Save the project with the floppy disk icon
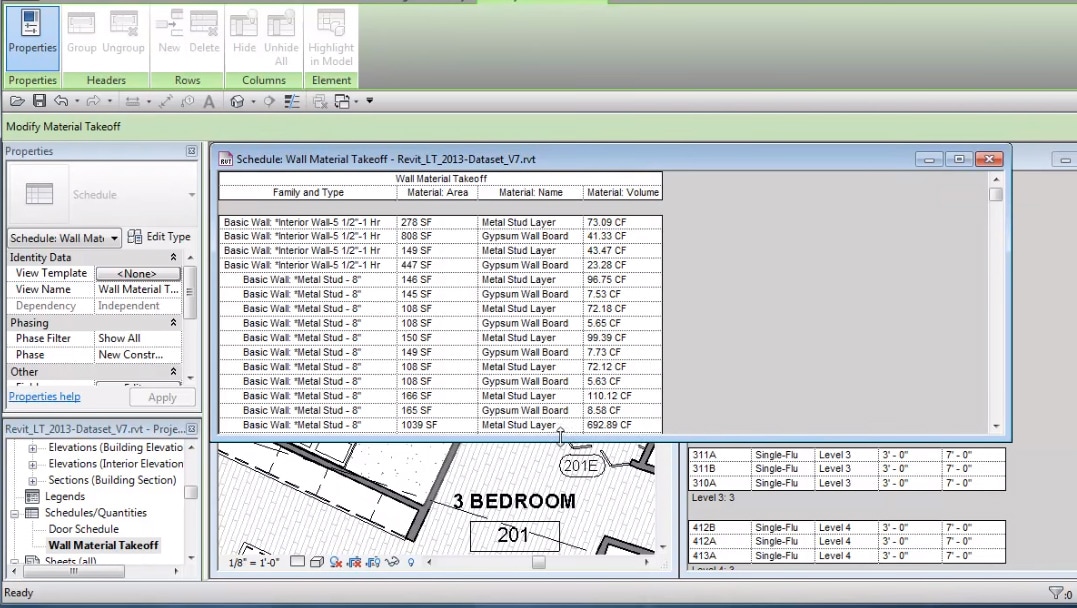1077x608 pixels. coord(39,101)
